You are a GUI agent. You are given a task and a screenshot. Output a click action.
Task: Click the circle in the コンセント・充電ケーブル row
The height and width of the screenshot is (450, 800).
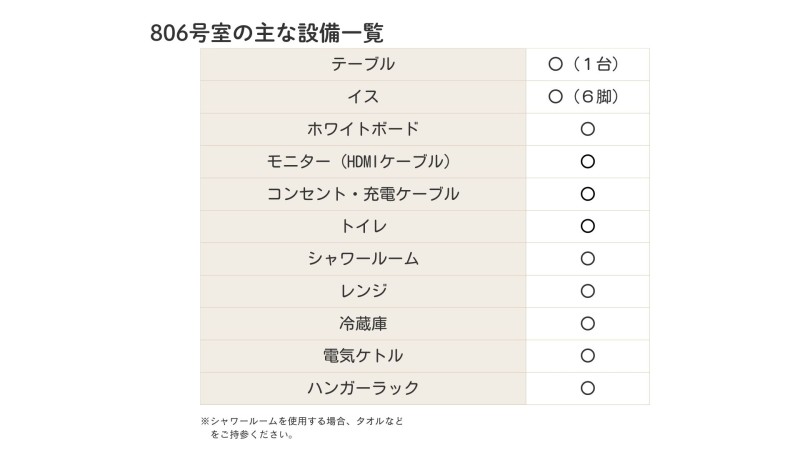coord(588,194)
